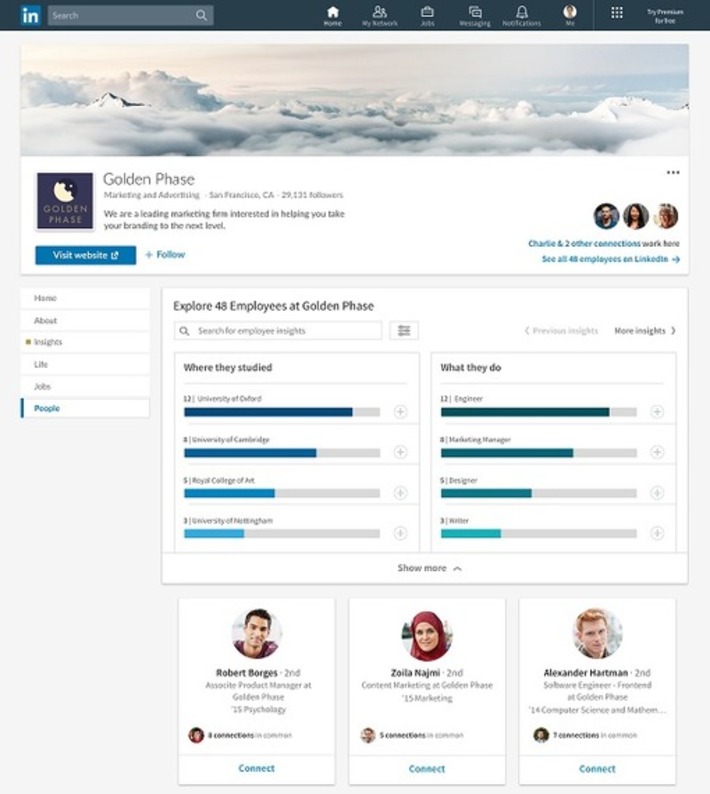Open Zoila Najmi profile photo

point(427,635)
